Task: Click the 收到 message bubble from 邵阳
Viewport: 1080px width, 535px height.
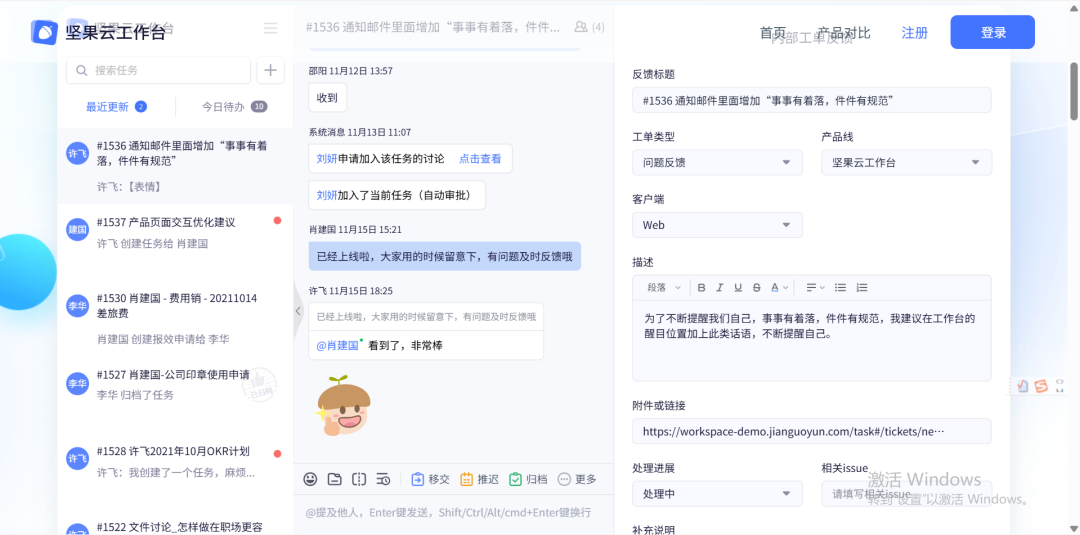Action: pos(327,98)
